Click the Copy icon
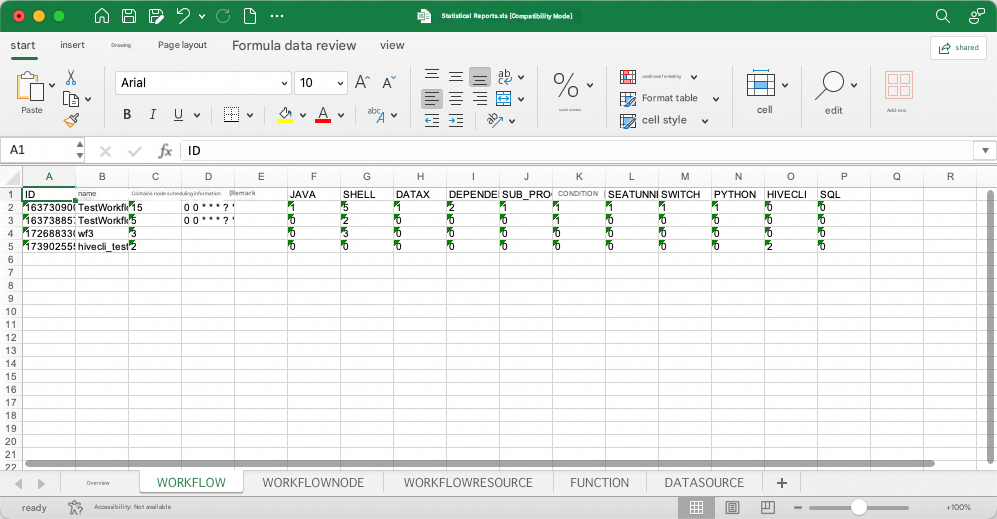Screen dimensions: 997x519 coord(71,99)
